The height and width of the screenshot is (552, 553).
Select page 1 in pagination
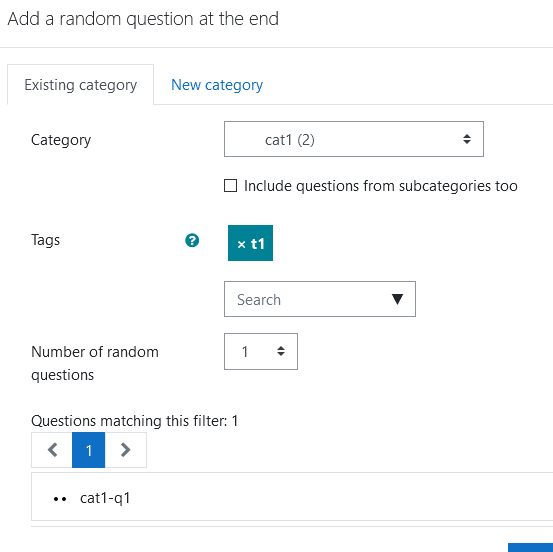[x=89, y=450]
